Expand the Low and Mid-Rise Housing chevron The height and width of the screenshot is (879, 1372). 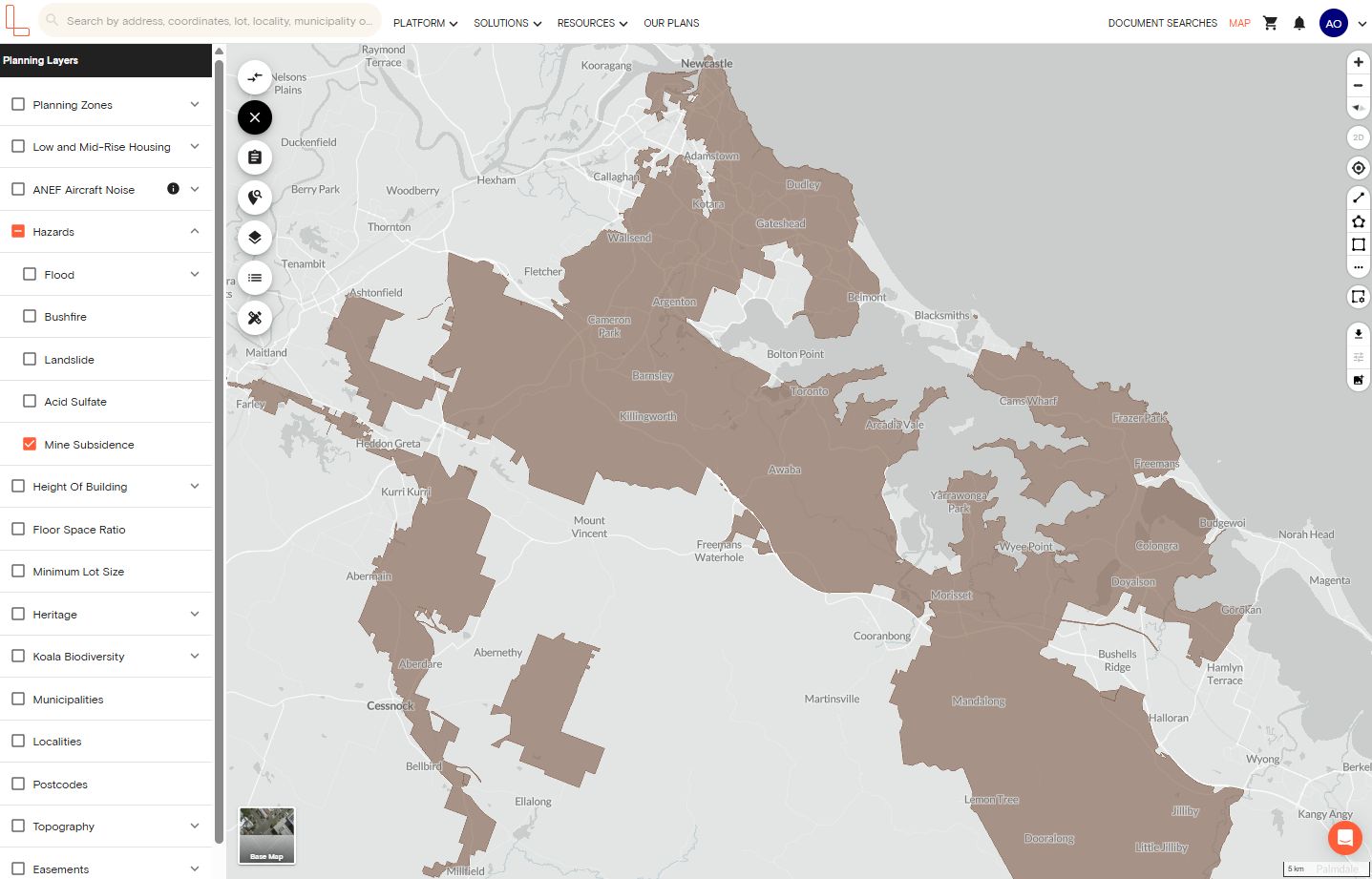click(195, 146)
